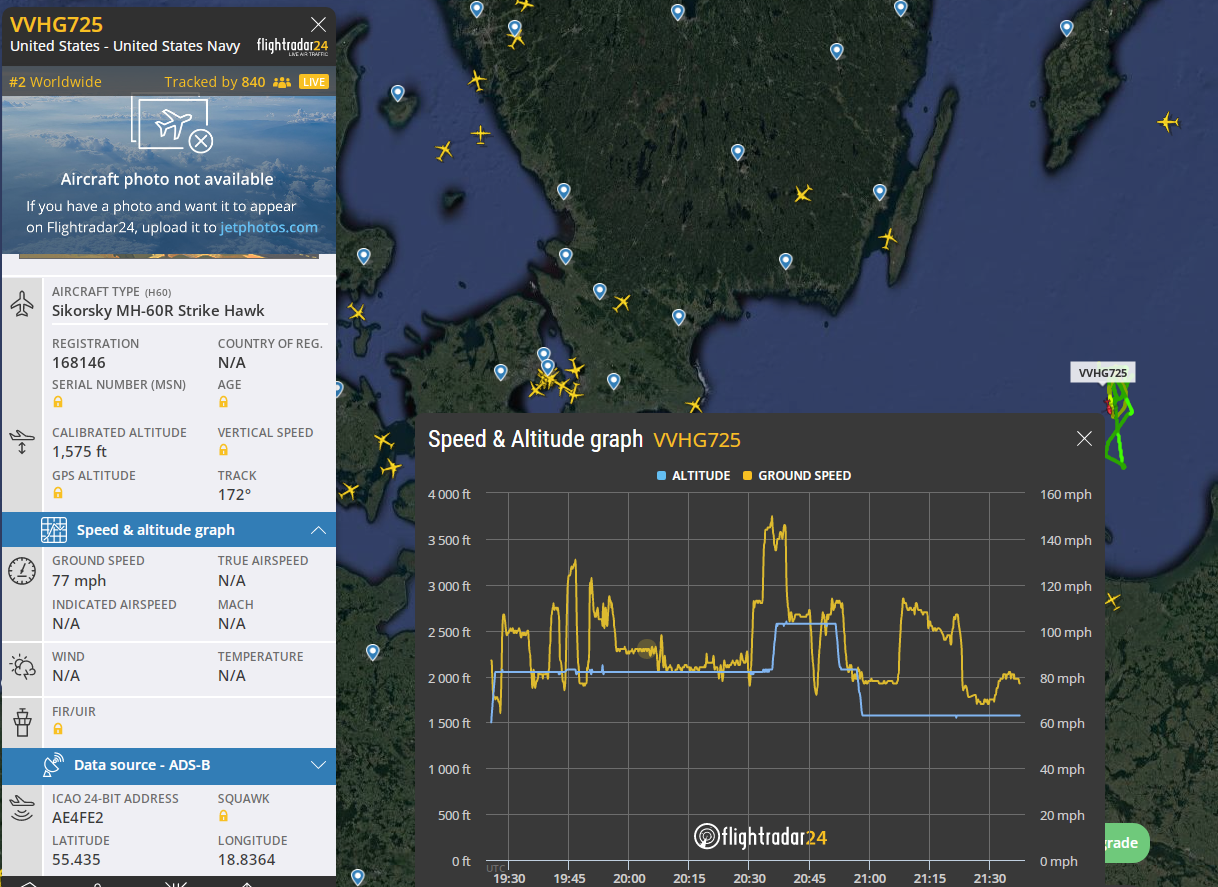Click the VVHG725 callsign title in the panel header

coord(56,25)
